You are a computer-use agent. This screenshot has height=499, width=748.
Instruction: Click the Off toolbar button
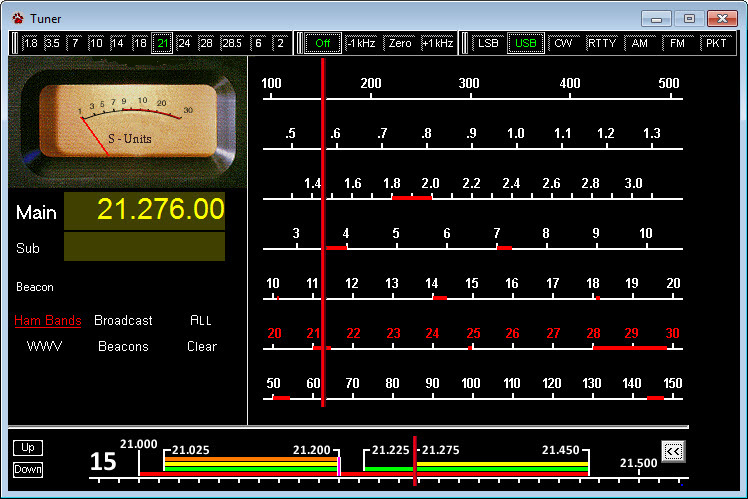pos(323,43)
